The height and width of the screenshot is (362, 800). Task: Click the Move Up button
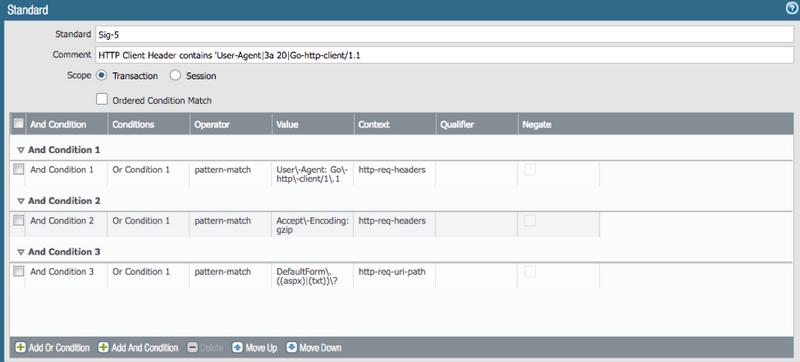[255, 348]
